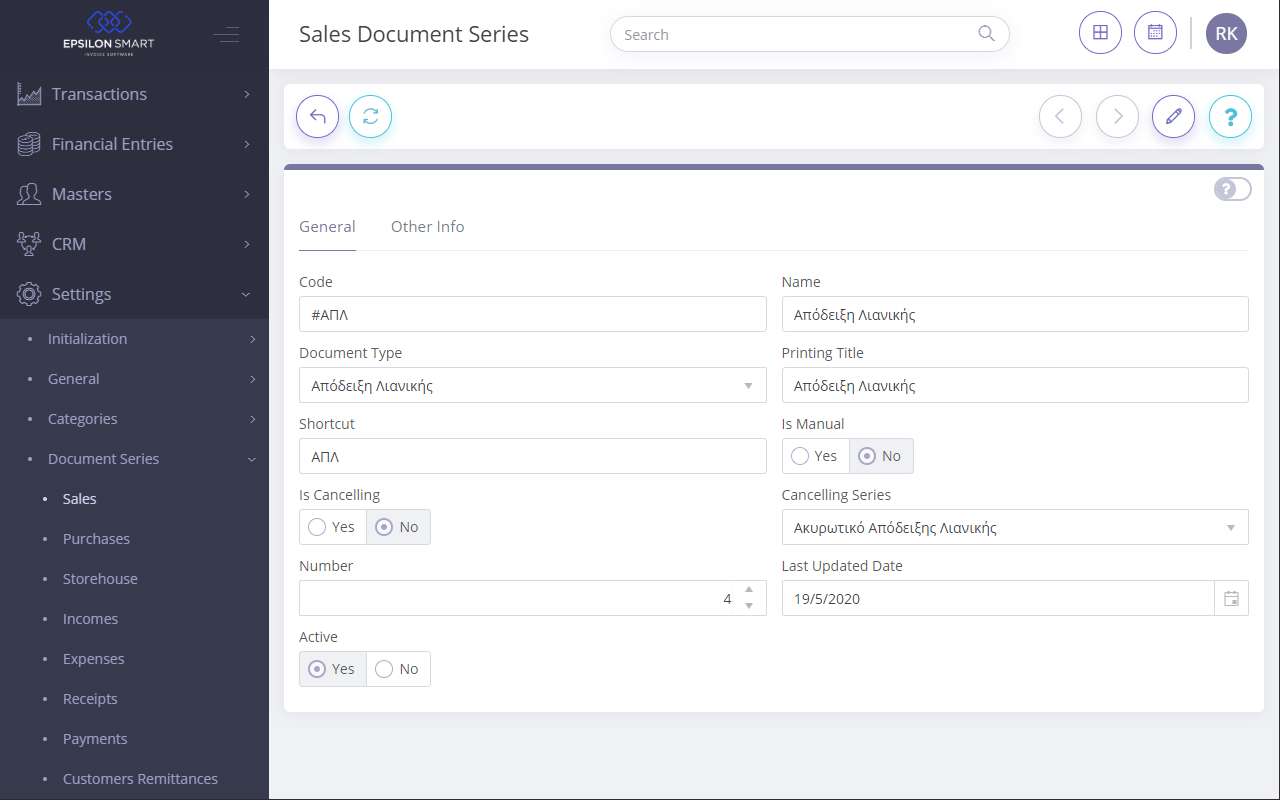This screenshot has width=1280, height=800.
Task: Click the refresh icon in the toolbar
Action: pos(370,116)
